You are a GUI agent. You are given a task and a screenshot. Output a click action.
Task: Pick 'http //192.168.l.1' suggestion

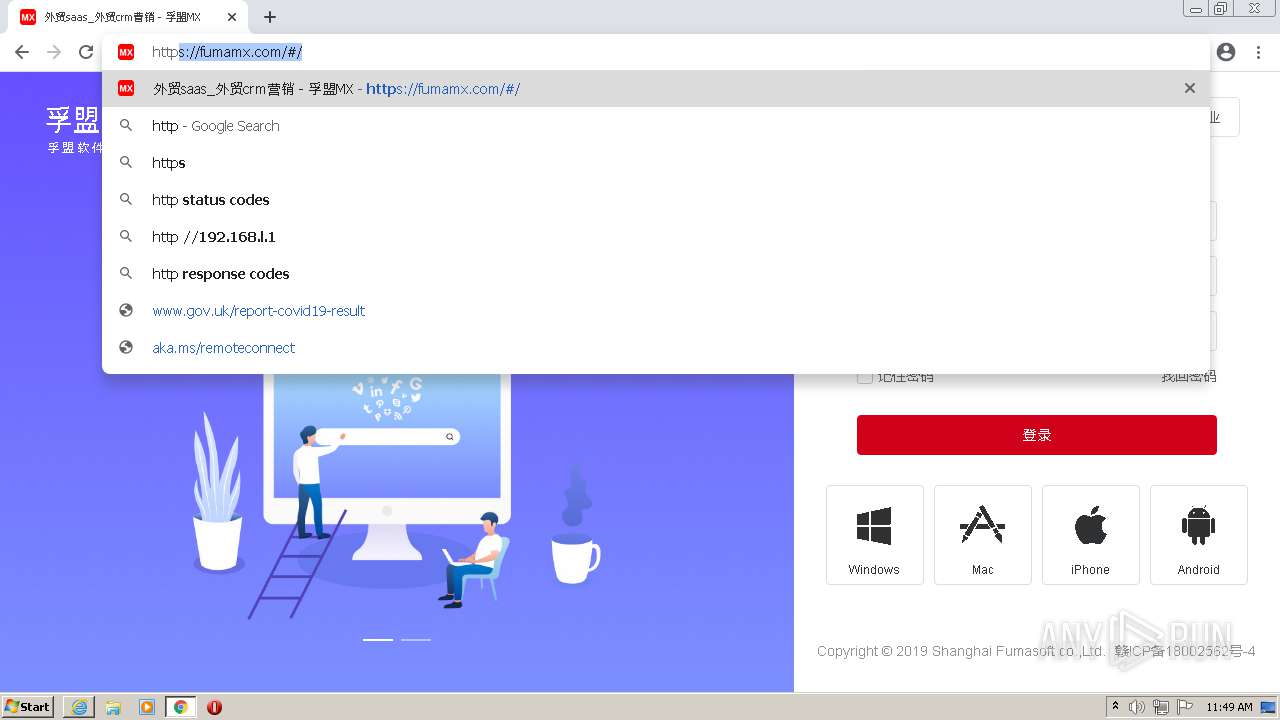(656, 237)
